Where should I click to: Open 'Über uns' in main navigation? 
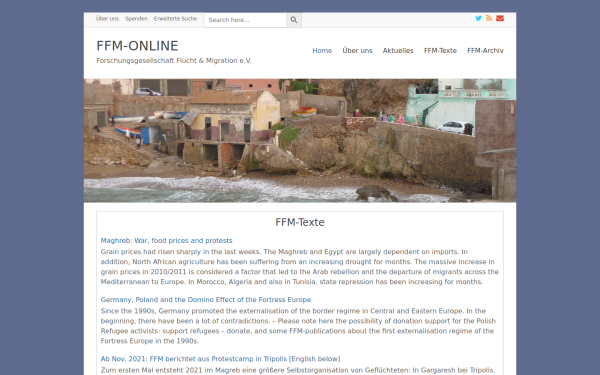tap(357, 51)
